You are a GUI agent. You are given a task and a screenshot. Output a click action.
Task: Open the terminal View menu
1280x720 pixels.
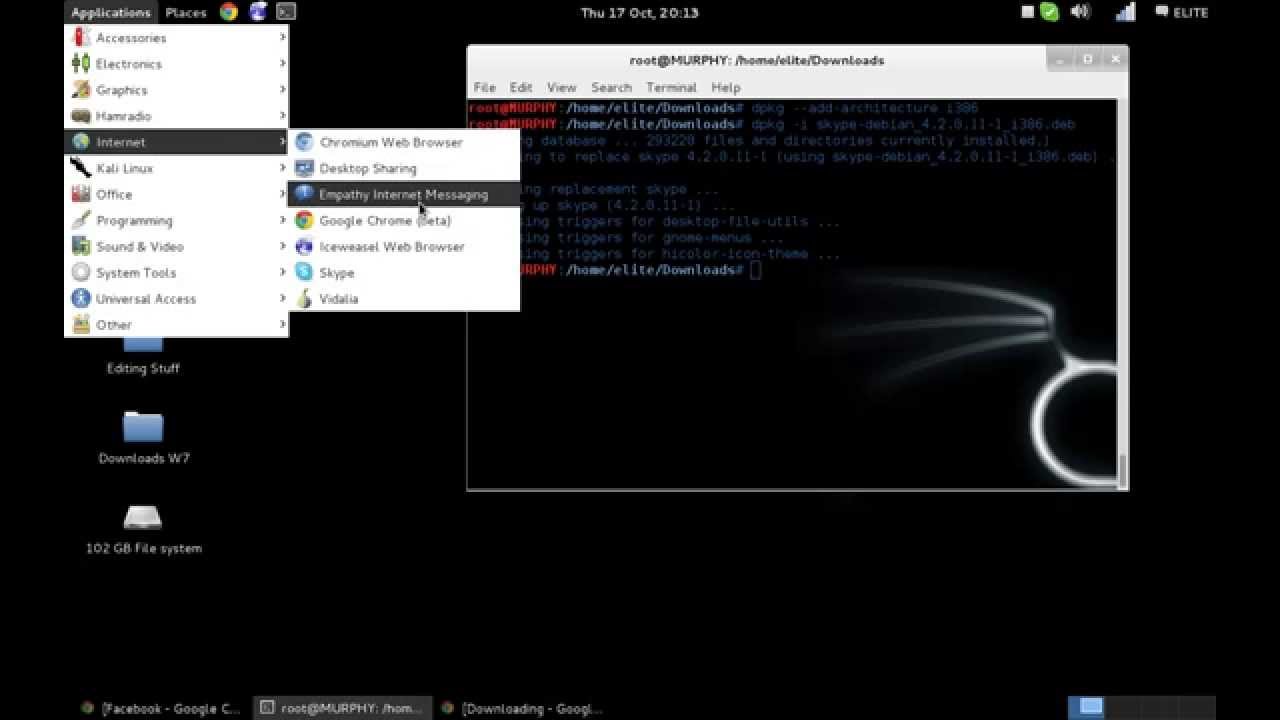click(561, 87)
